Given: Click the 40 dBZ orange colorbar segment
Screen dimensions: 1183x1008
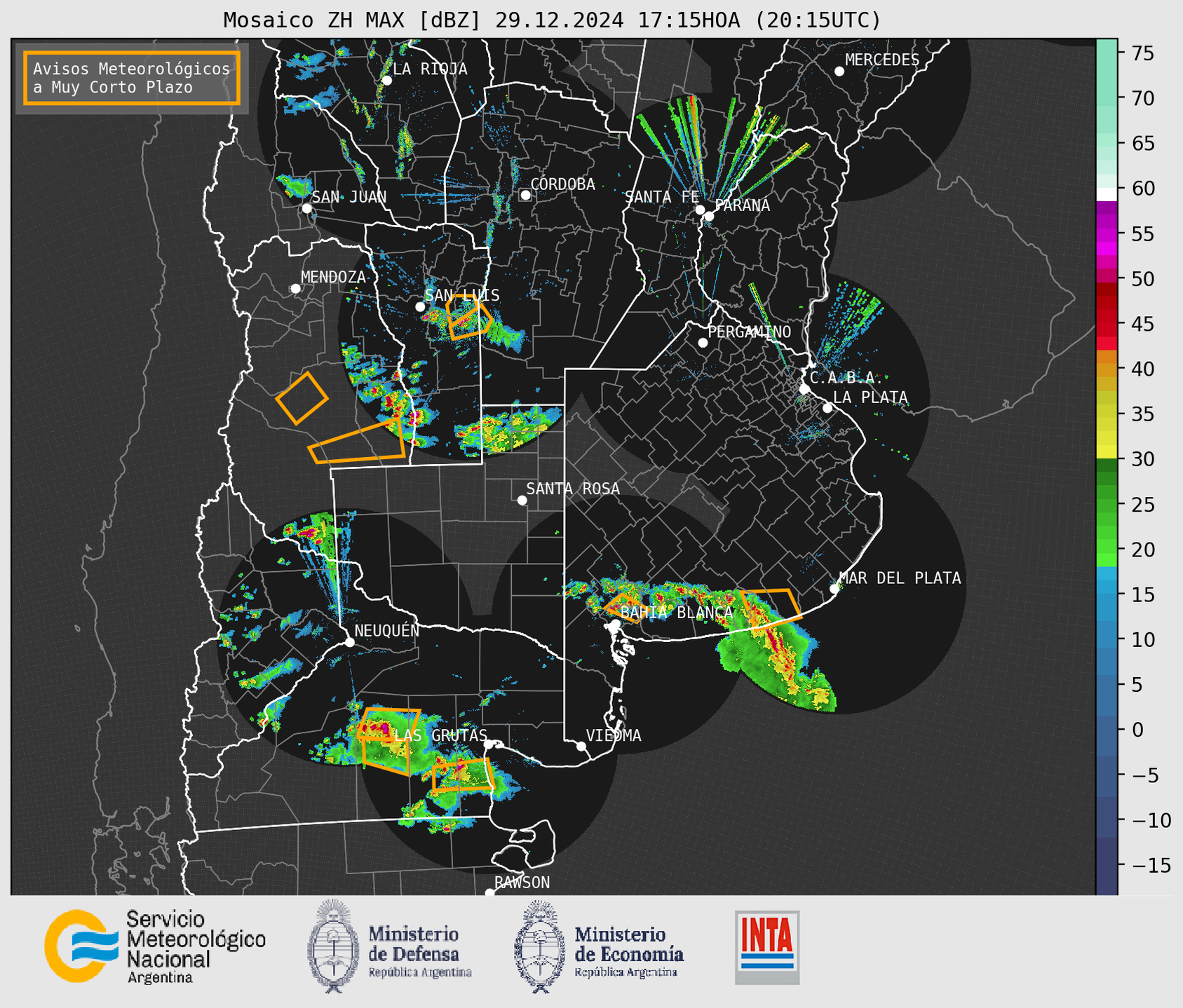Looking at the screenshot, I should tap(1107, 369).
